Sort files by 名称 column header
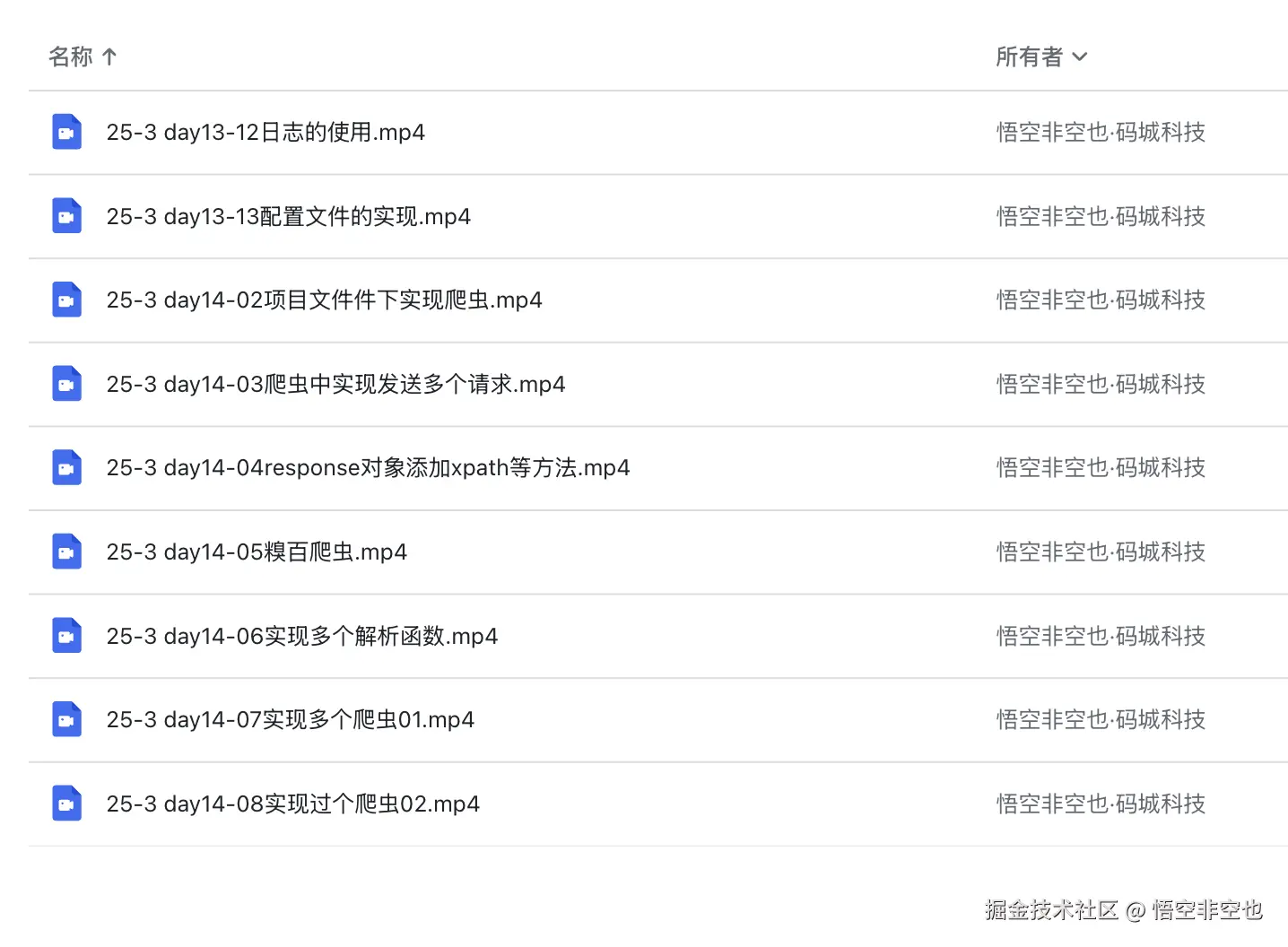The height and width of the screenshot is (947, 1288). click(71, 57)
